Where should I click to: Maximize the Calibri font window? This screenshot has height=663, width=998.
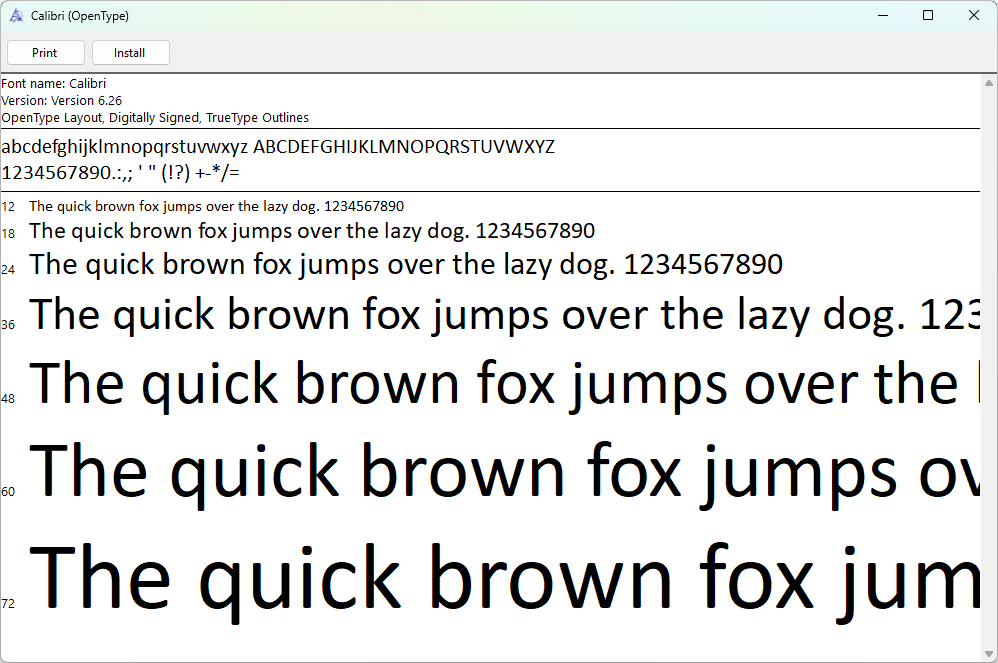coord(928,15)
